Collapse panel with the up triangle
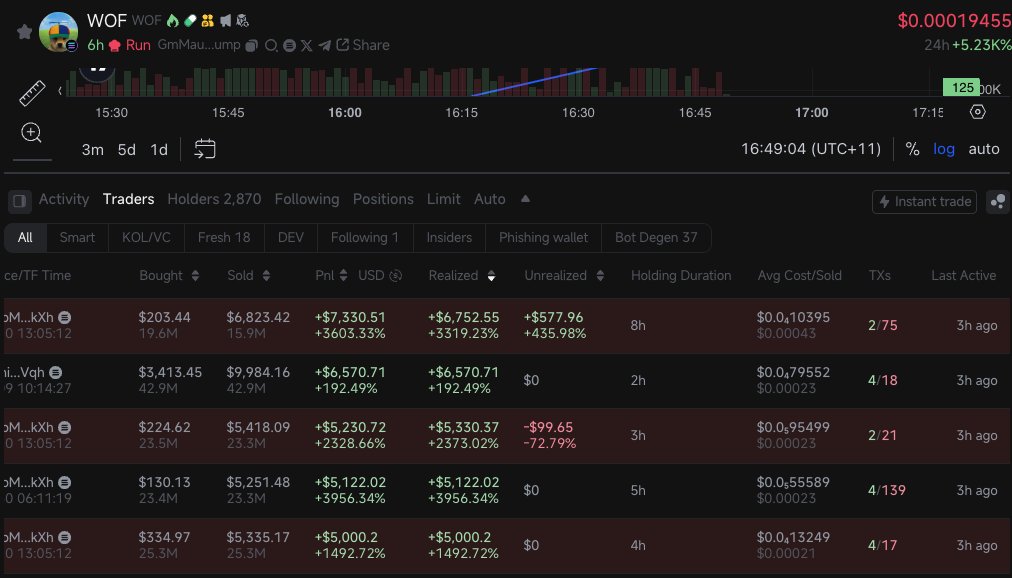1012x578 pixels. (525, 199)
